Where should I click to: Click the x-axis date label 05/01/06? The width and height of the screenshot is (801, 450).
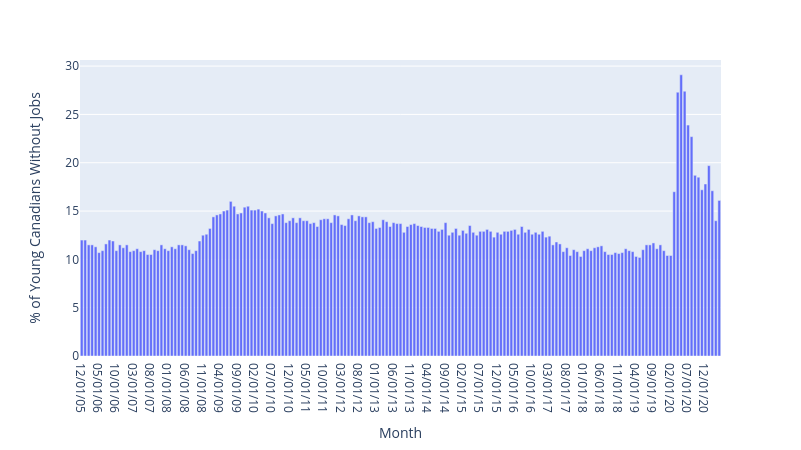click(98, 388)
